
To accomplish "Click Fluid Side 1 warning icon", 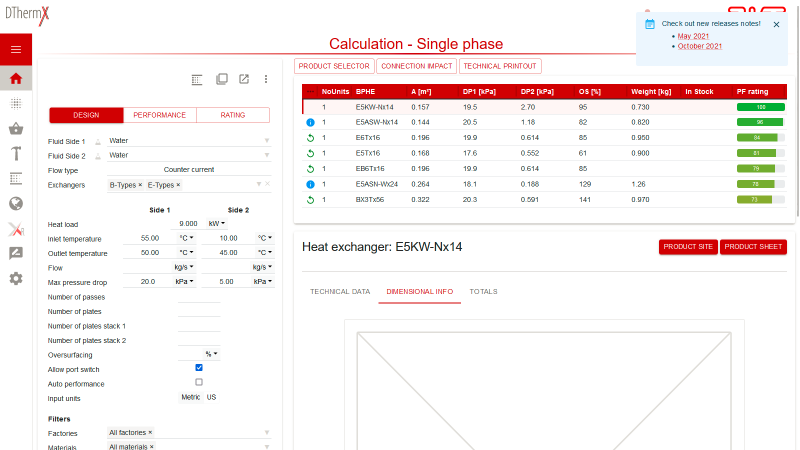I will click(x=97, y=142).
